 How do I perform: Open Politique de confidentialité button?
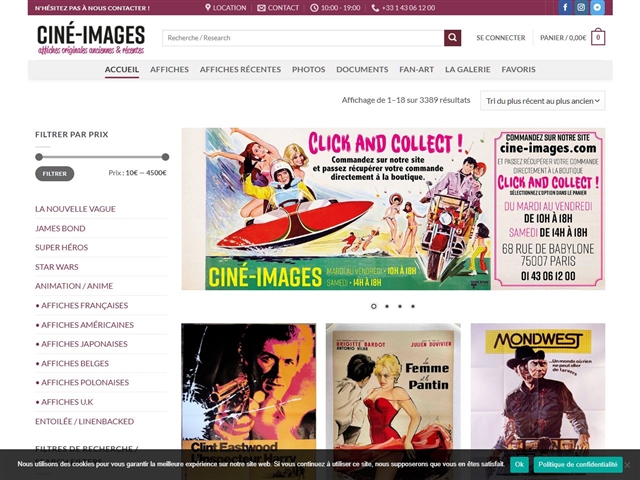[578, 464]
